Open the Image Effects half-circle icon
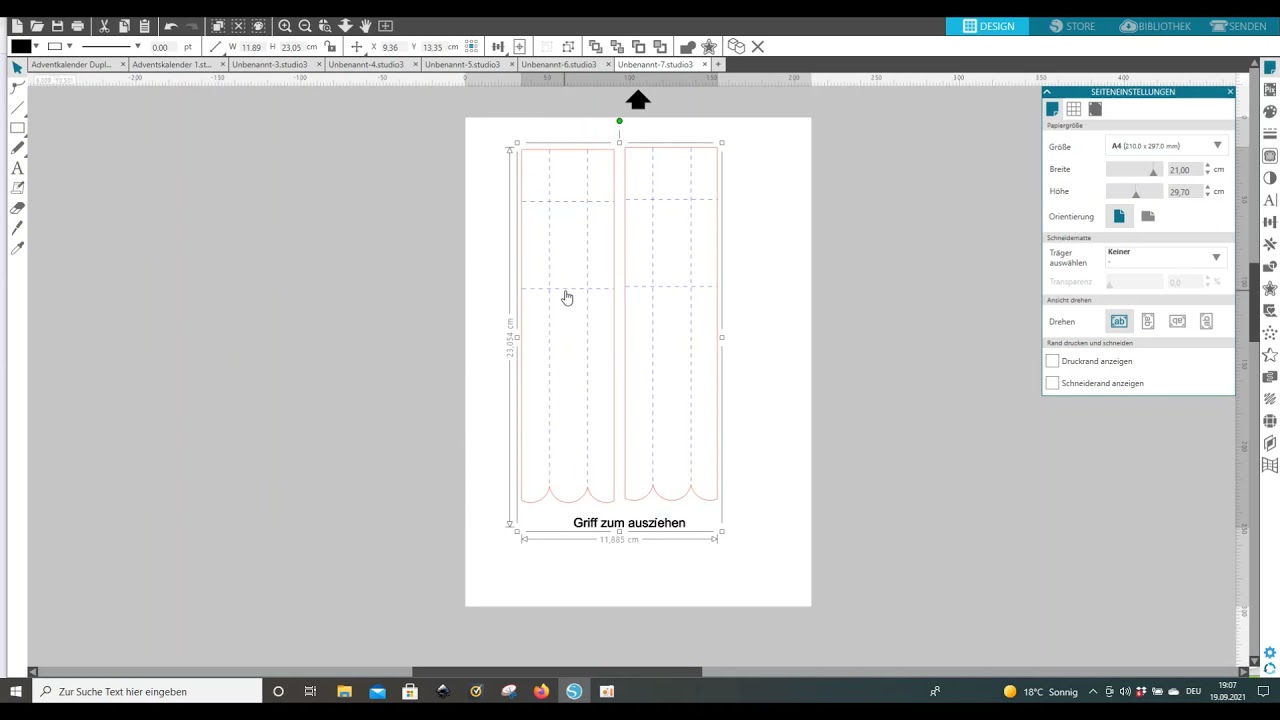 tap(1270, 178)
